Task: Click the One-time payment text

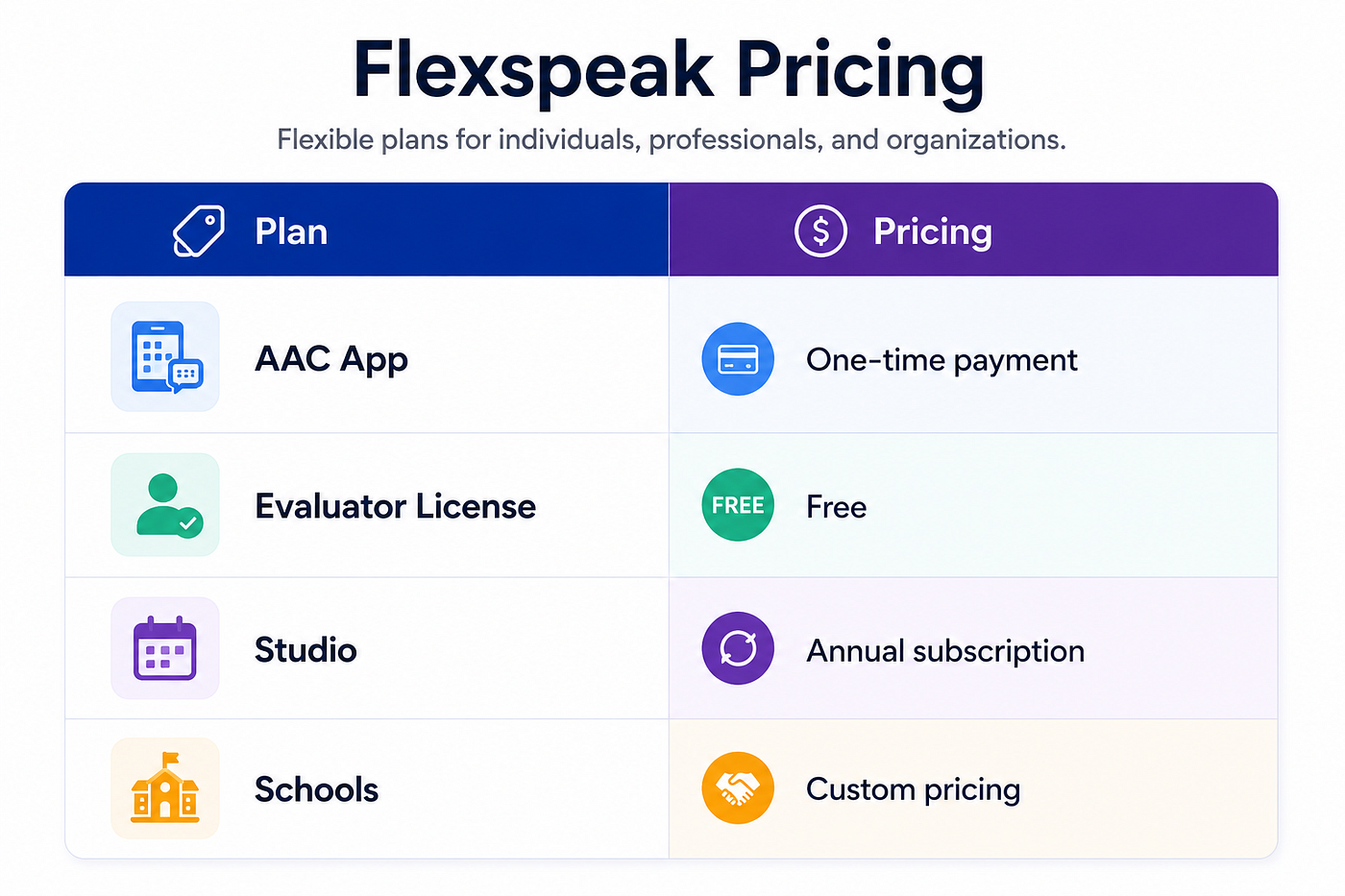Action: (941, 360)
